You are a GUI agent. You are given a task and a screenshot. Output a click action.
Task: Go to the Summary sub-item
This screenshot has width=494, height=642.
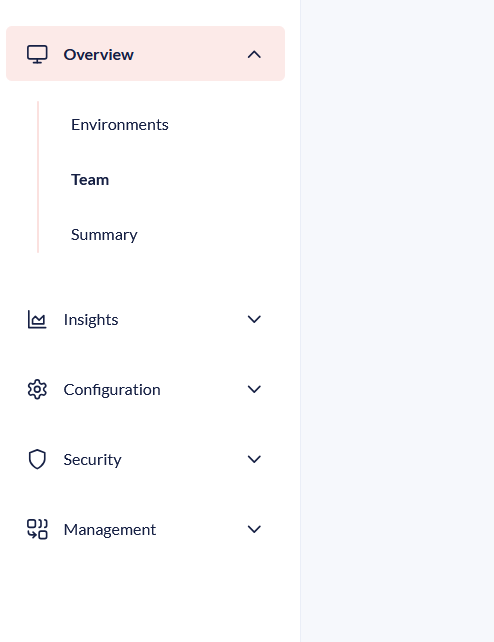tap(104, 235)
